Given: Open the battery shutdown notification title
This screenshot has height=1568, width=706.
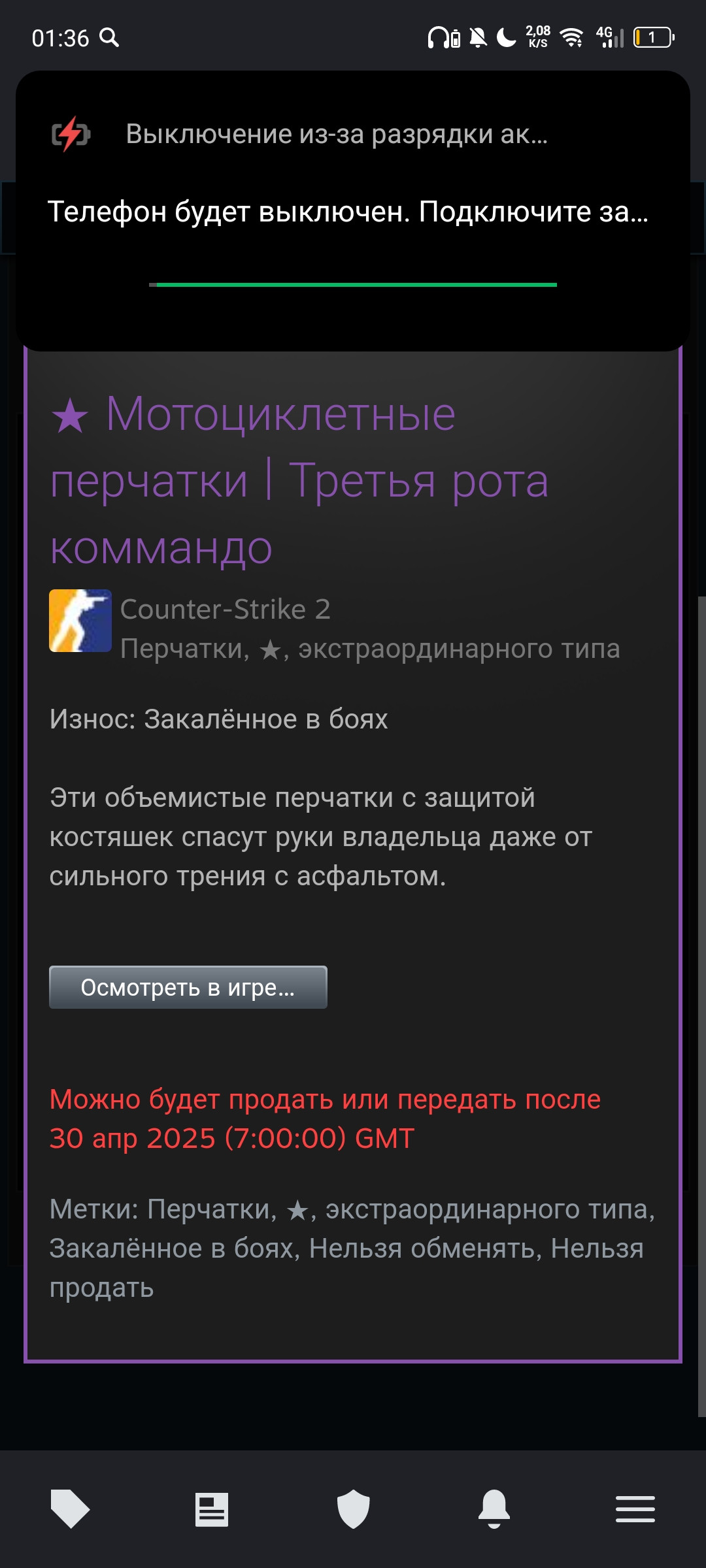Looking at the screenshot, I should pos(337,134).
